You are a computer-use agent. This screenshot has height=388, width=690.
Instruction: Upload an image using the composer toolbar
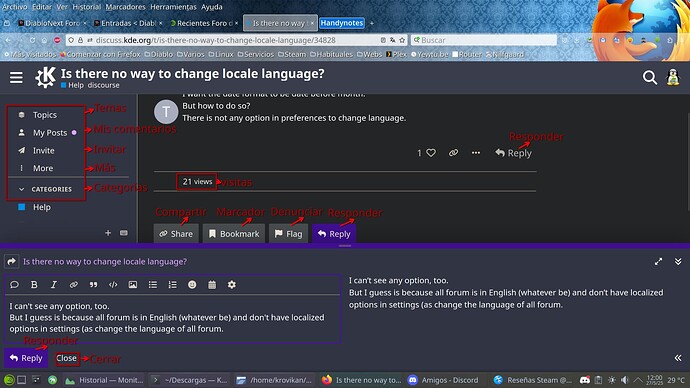[x=132, y=285]
